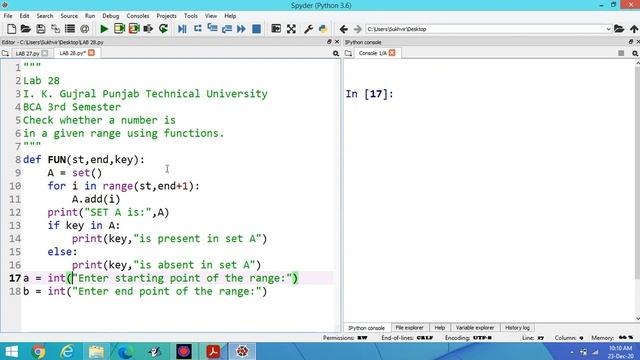Viewport: 640px width, 360px height.
Task: Close the LAB 27.py tab
Action: pyautogui.click(x=45, y=53)
